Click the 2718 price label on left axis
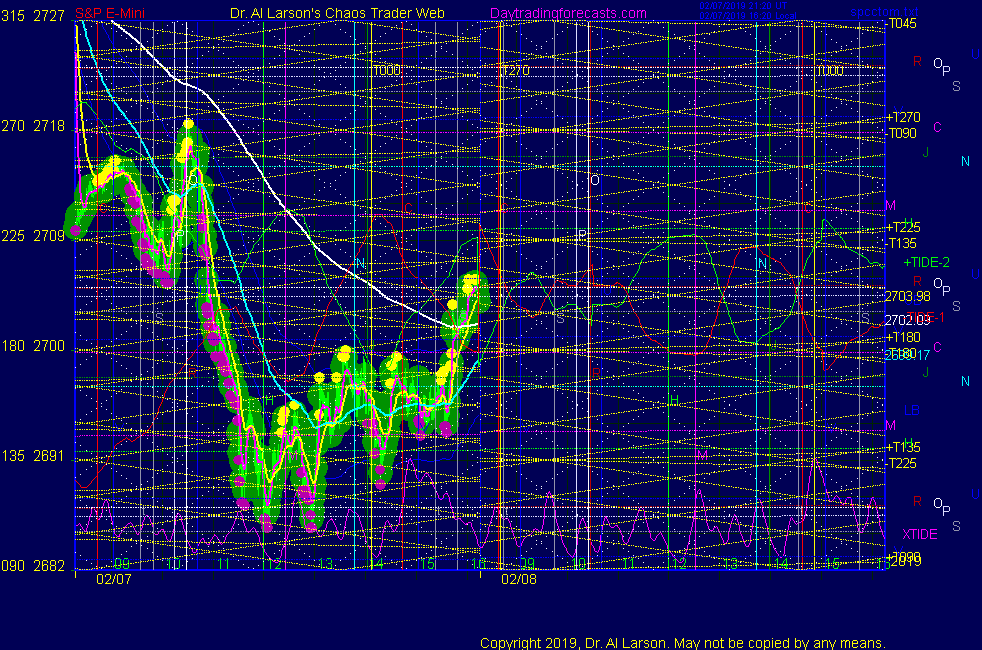This screenshot has height=650, width=982. pyautogui.click(x=50, y=127)
